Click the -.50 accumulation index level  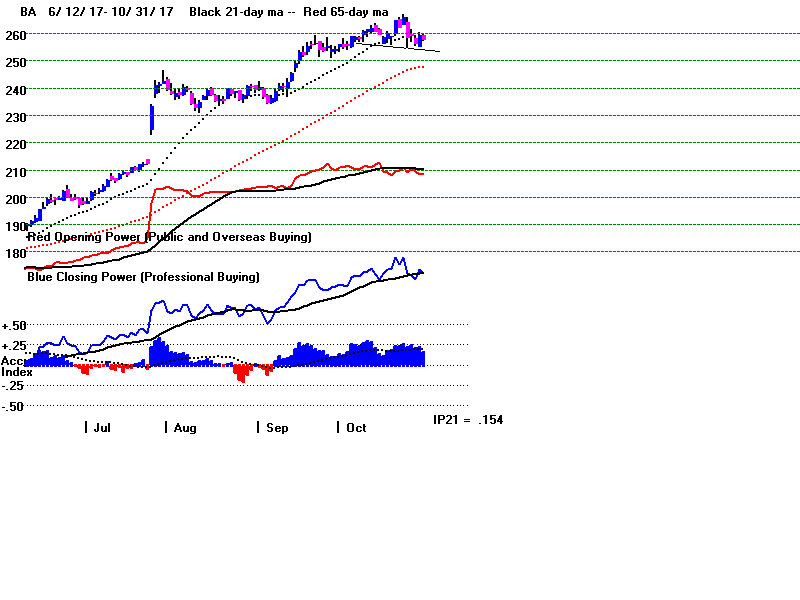(x=14, y=406)
